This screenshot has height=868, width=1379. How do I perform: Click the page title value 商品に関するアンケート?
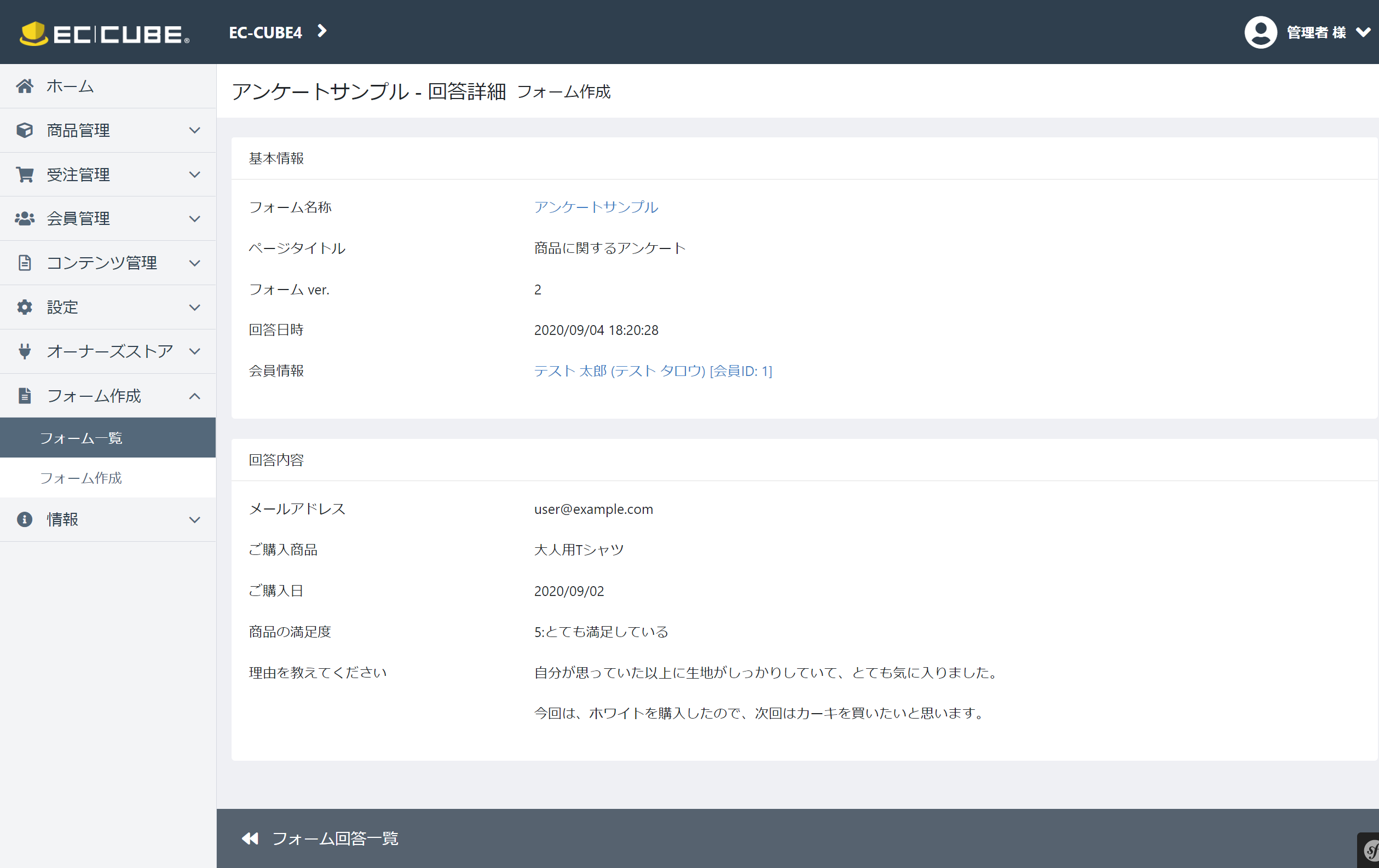609,248
